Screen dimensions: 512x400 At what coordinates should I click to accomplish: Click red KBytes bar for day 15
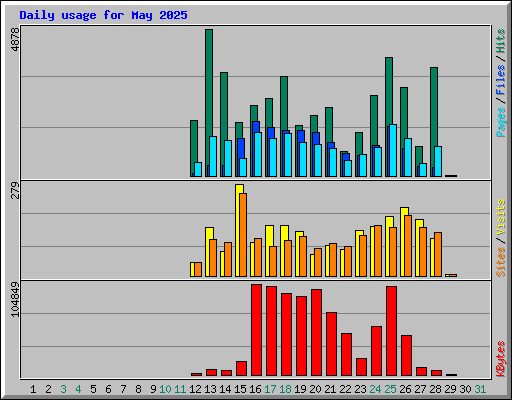click(x=241, y=368)
